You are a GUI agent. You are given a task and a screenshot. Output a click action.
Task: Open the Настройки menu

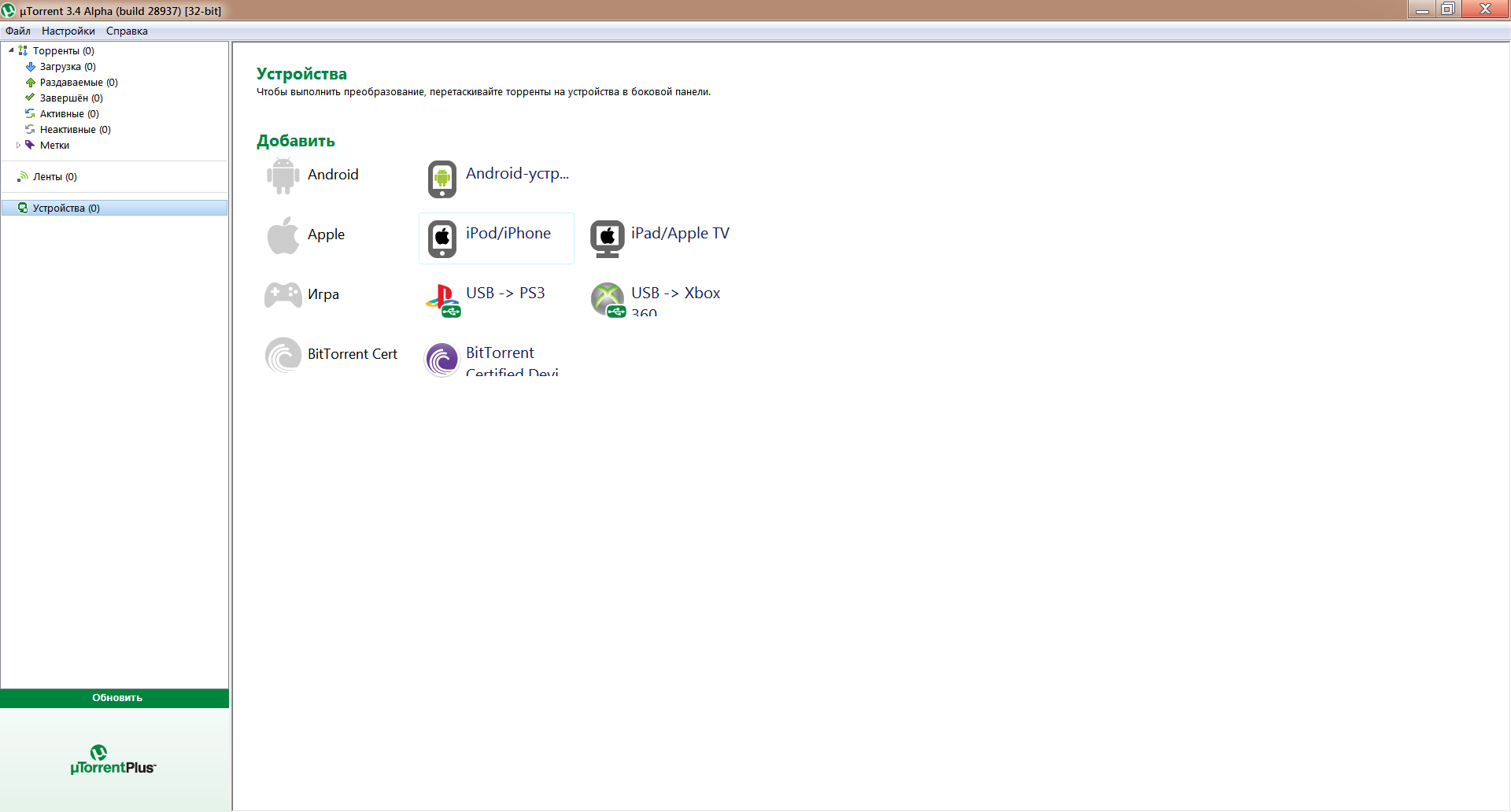tap(68, 31)
